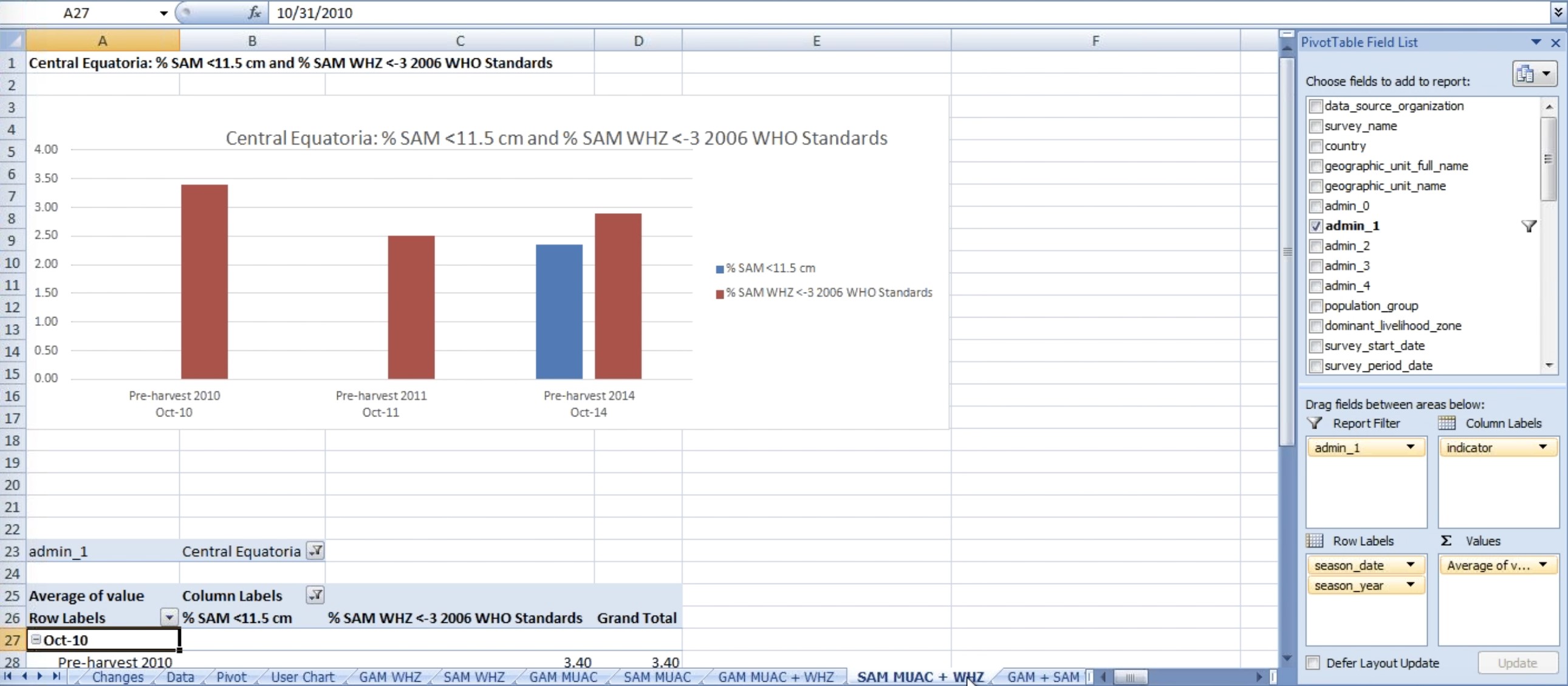Click the admin_1 filter icon in cell B23
The width and height of the screenshot is (1568, 686).
pyautogui.click(x=315, y=551)
